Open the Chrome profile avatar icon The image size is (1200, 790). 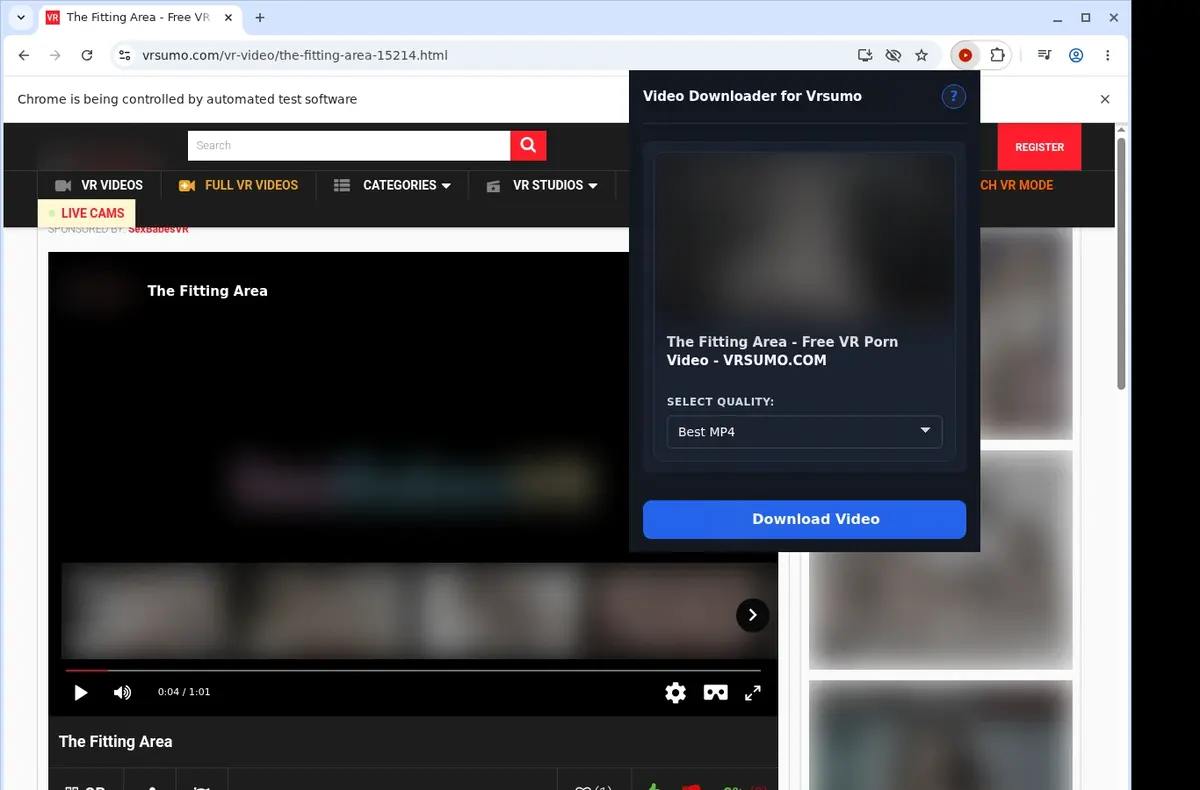click(1076, 56)
